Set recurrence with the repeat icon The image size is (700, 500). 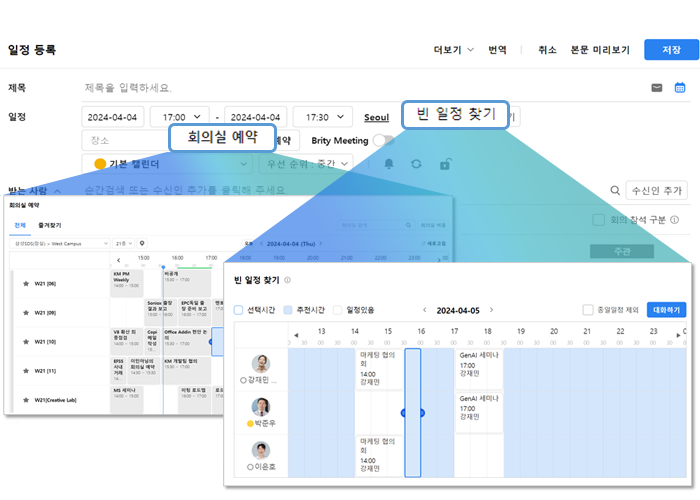(x=416, y=164)
